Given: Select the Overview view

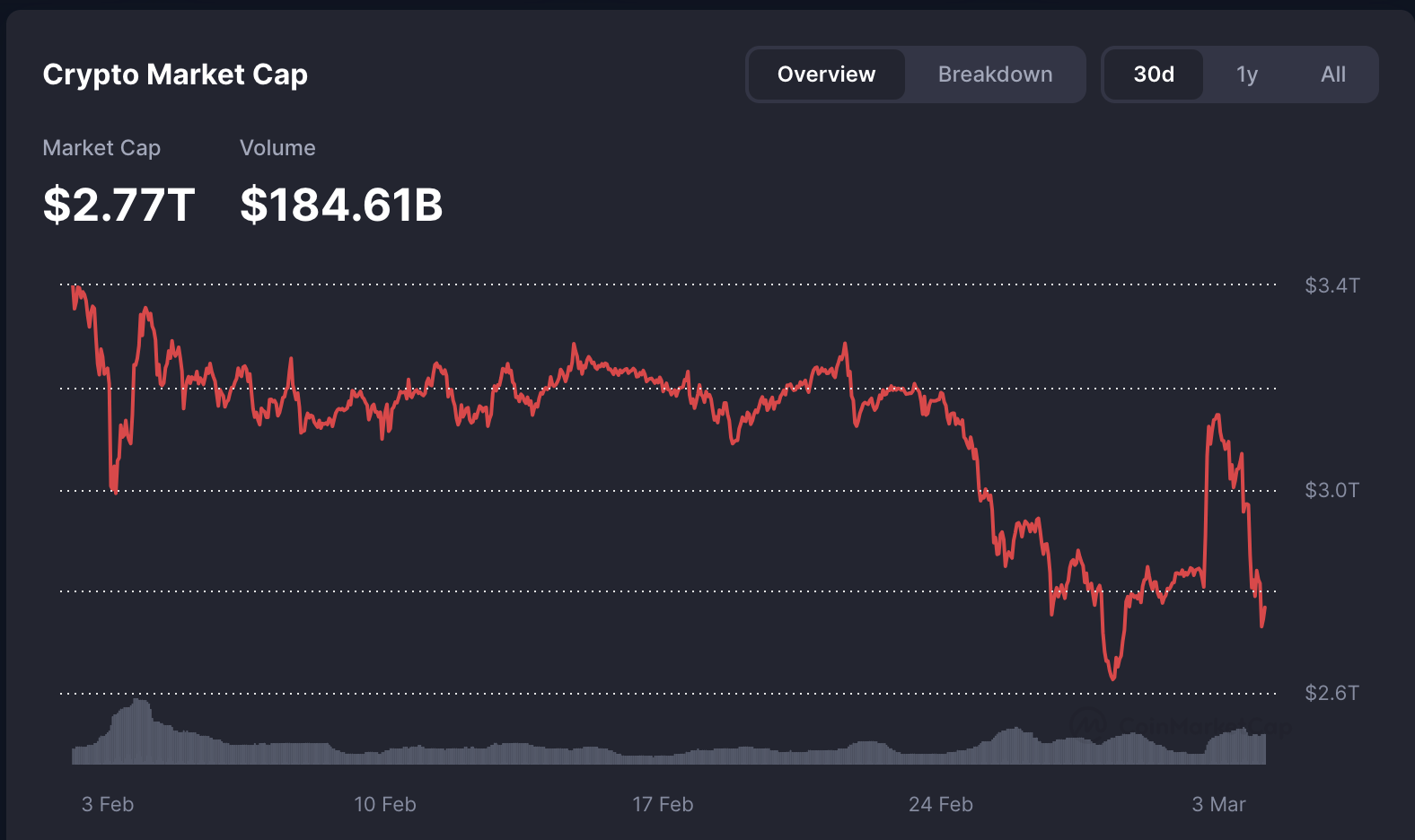Looking at the screenshot, I should pyautogui.click(x=826, y=74).
